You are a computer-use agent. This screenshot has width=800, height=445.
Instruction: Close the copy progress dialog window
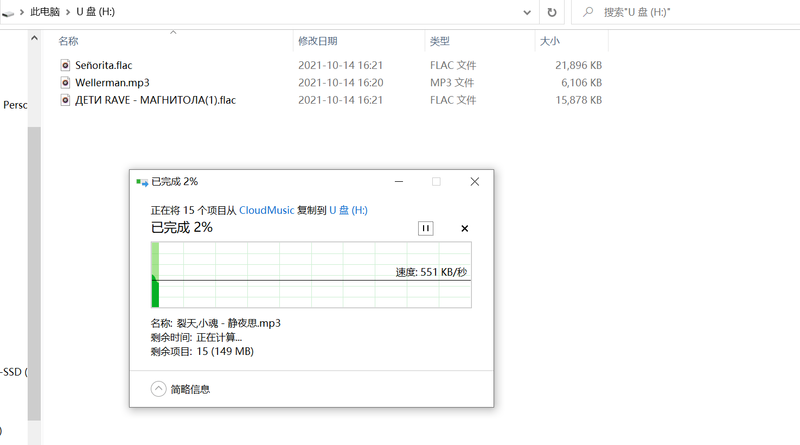474,182
